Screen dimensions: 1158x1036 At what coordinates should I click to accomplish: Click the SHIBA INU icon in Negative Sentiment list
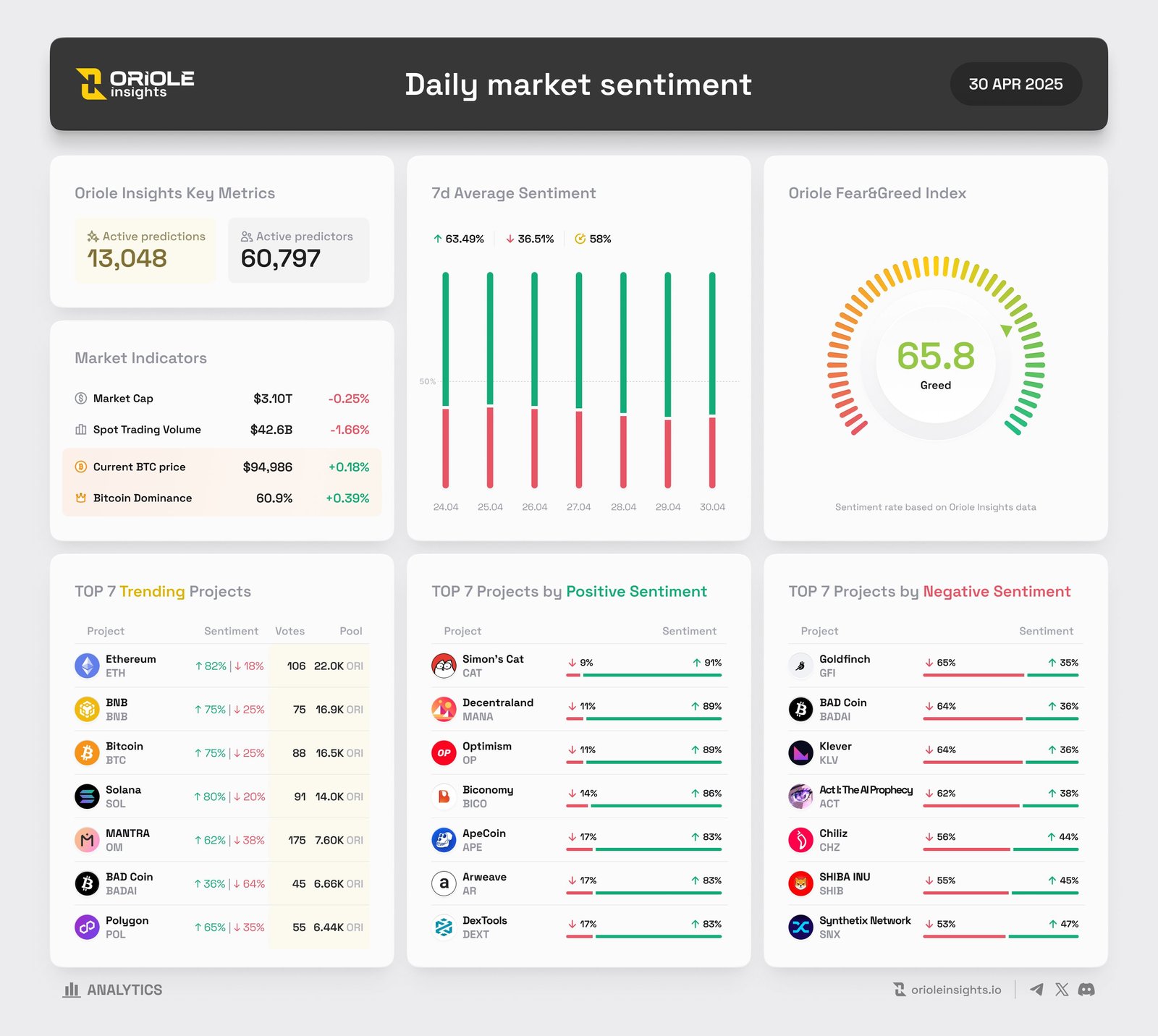[800, 883]
